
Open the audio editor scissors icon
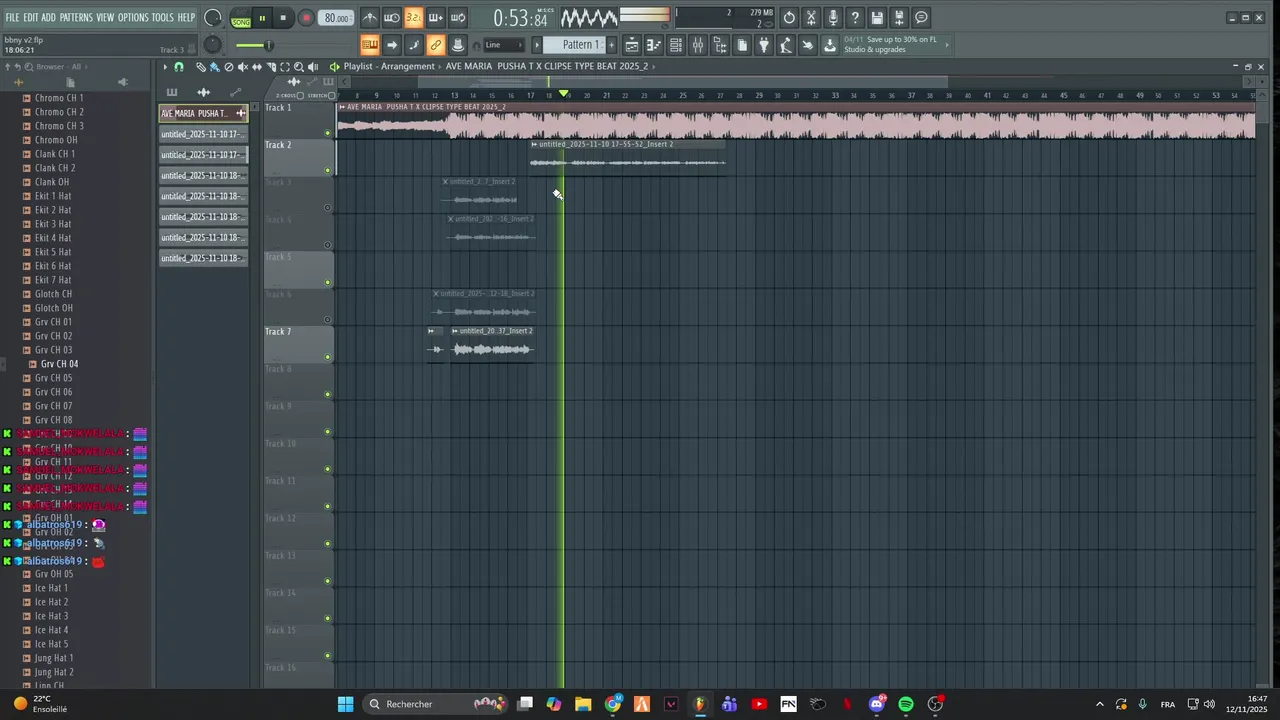click(x=811, y=17)
